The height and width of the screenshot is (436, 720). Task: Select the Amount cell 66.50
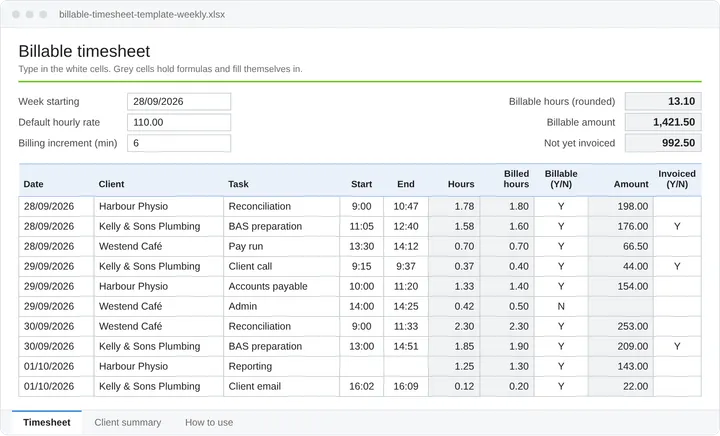(621, 246)
